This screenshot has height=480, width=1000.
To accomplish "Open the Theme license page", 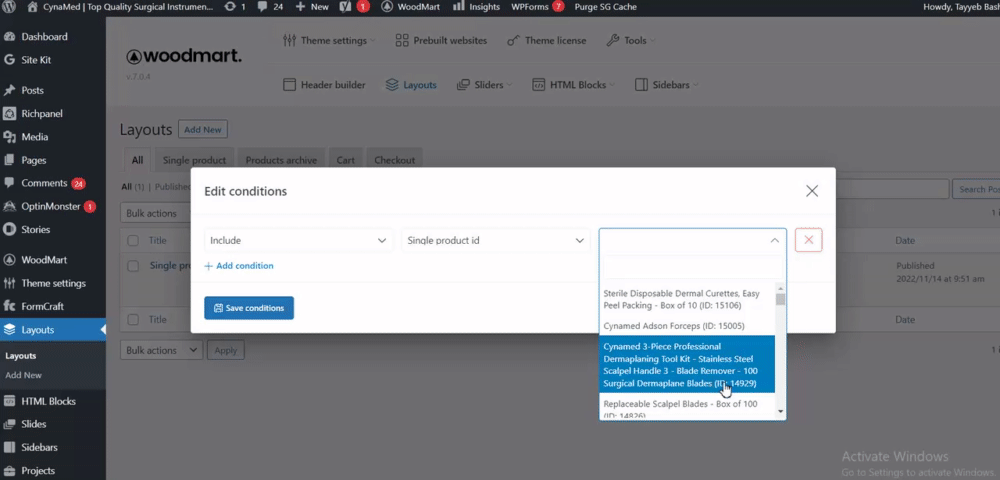I will [x=547, y=40].
